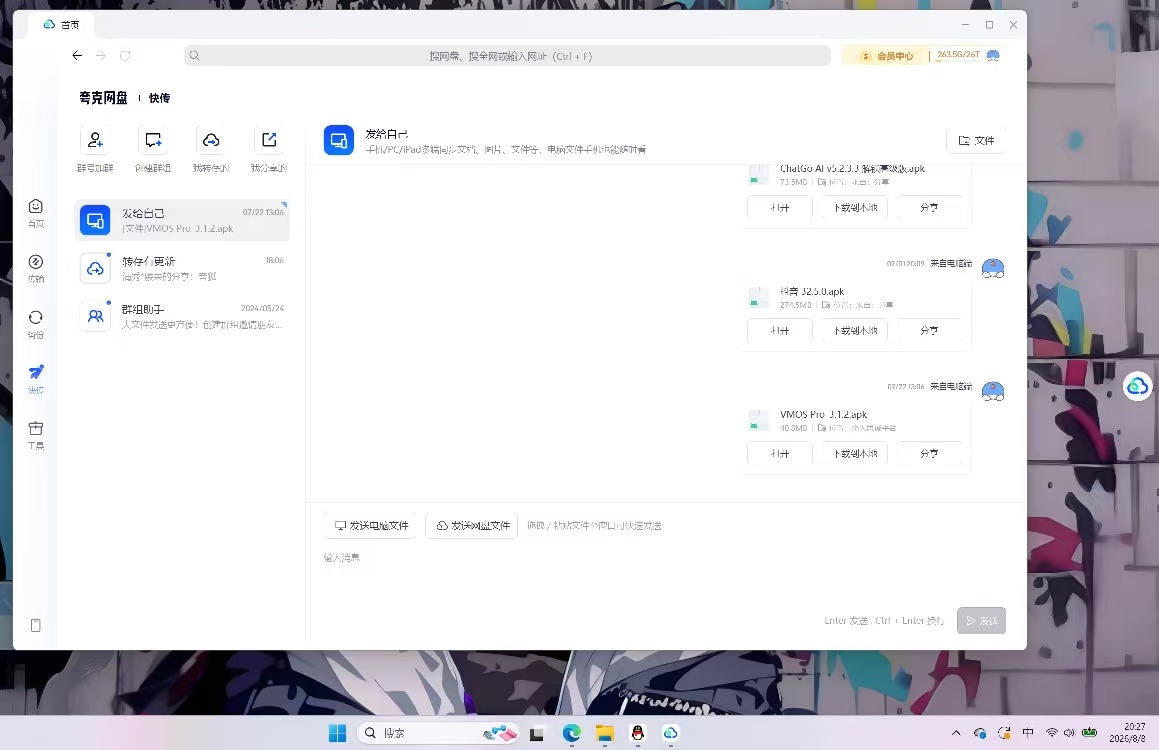Screen dimensions: 1159x750
Task: Open the second sidebar icon below Home
Action: click(x=35, y=262)
